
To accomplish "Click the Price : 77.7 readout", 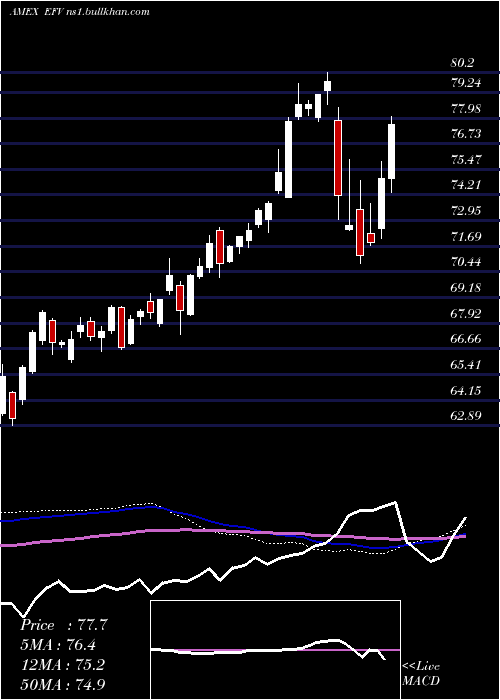I will tap(64, 625).
